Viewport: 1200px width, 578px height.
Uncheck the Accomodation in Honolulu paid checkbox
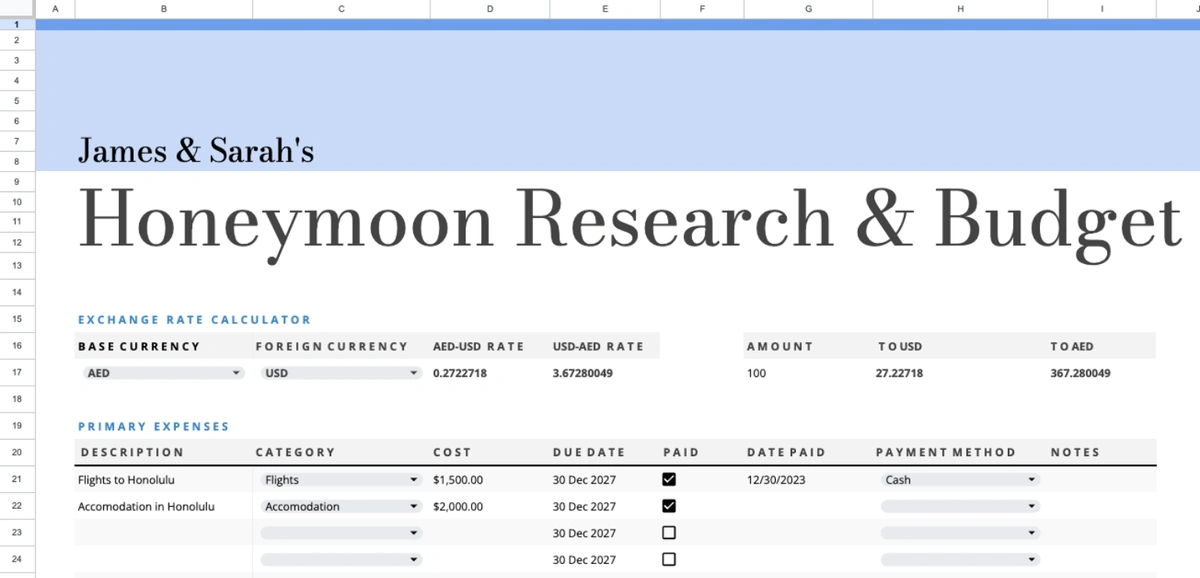pyautogui.click(x=668, y=505)
